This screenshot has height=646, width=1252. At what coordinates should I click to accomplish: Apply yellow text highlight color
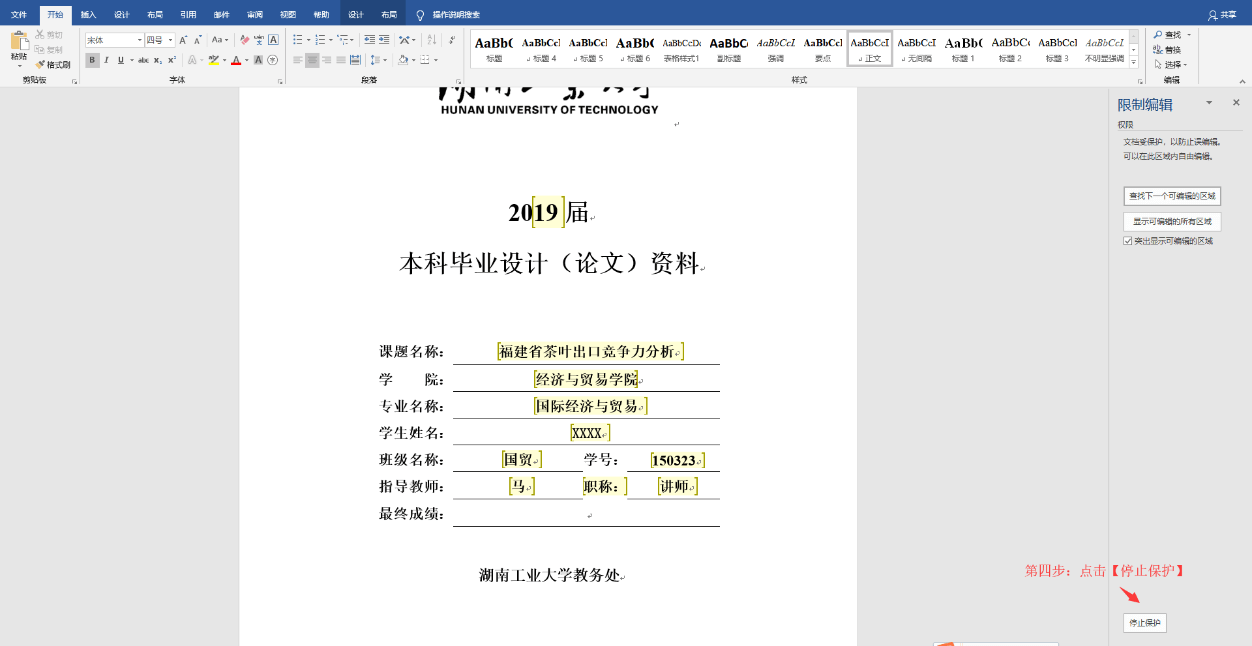point(213,60)
